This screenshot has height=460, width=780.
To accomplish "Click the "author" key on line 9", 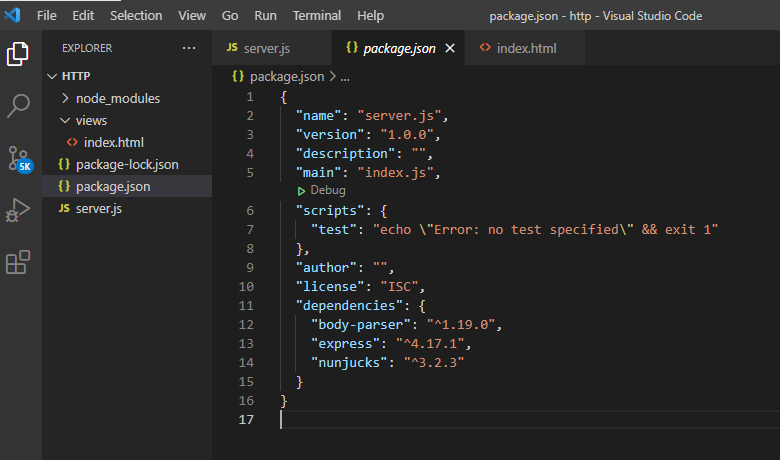I will (x=326, y=268).
